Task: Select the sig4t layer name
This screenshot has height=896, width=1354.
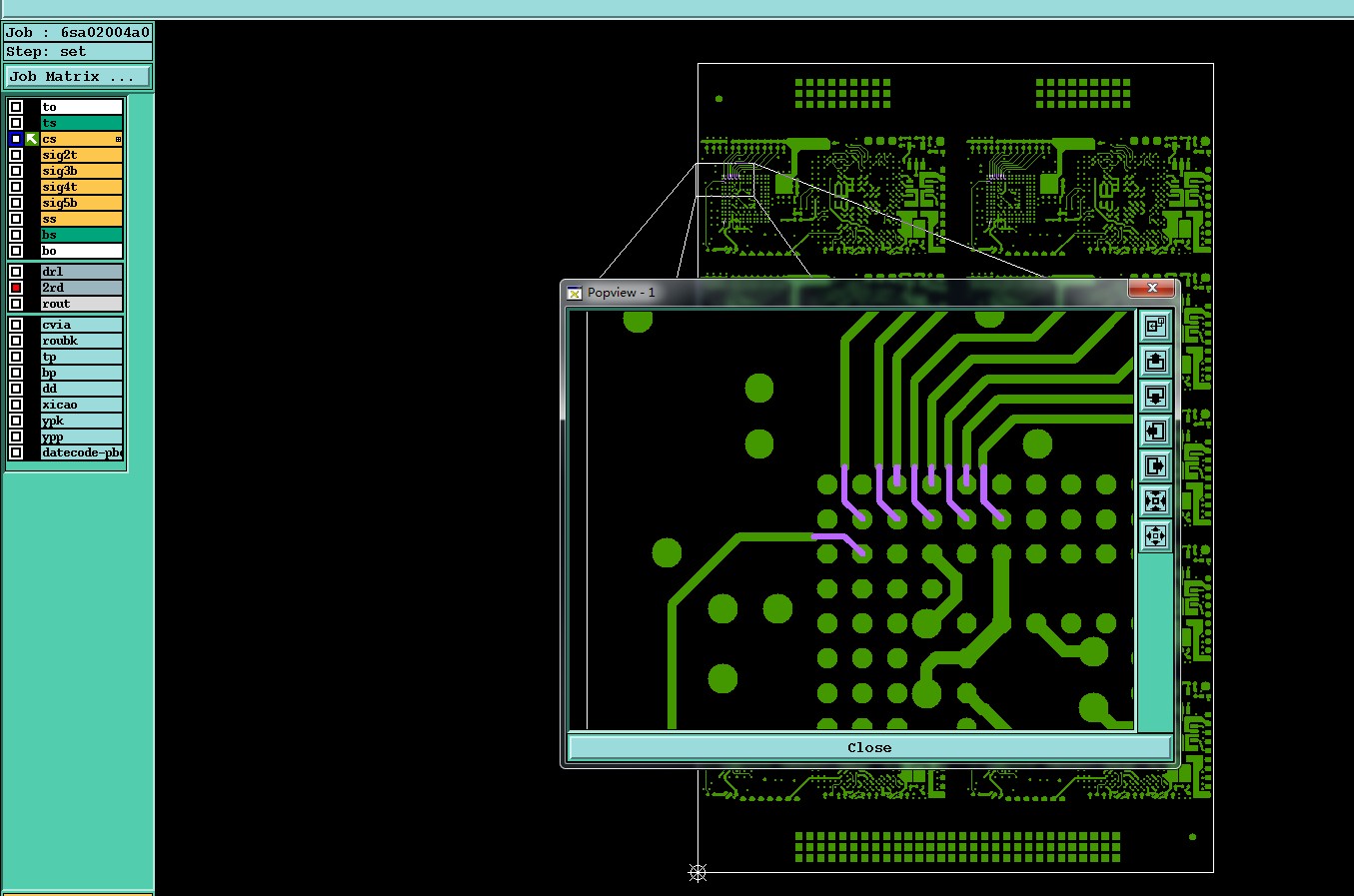Action: point(60,187)
